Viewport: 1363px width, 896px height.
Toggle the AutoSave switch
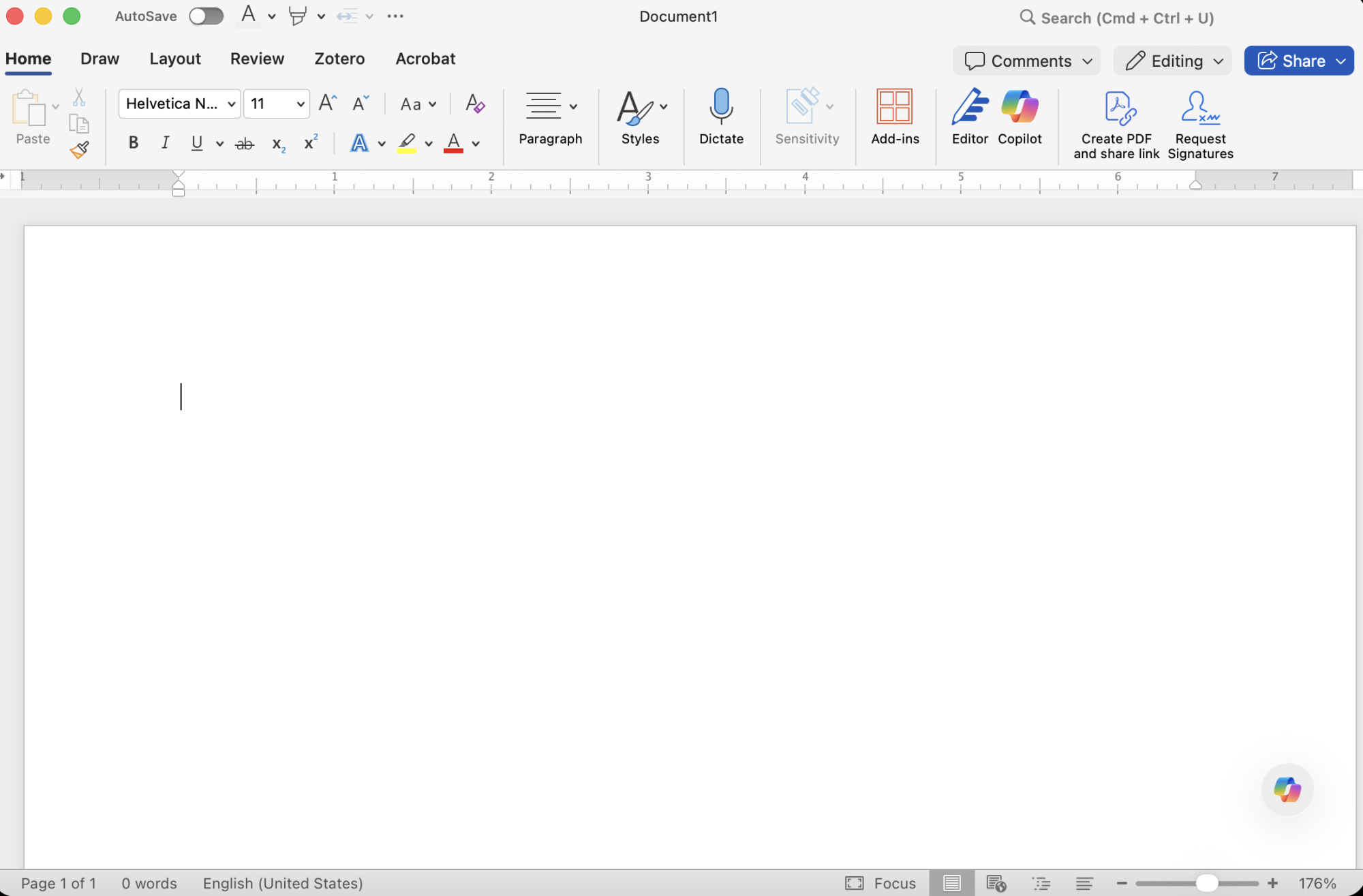pyautogui.click(x=206, y=16)
